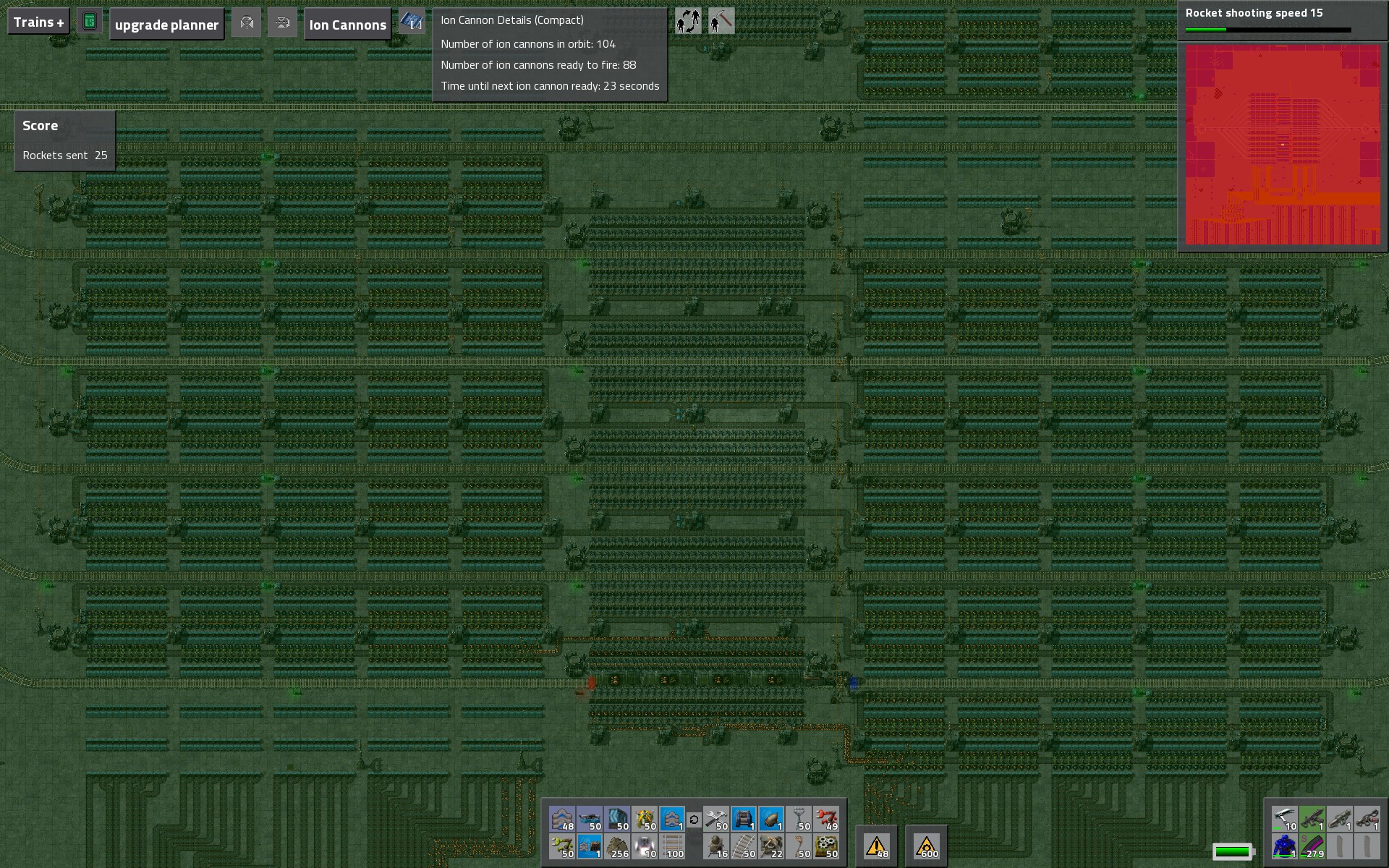
Task: Select the green inserter with count 50
Action: click(x=562, y=846)
